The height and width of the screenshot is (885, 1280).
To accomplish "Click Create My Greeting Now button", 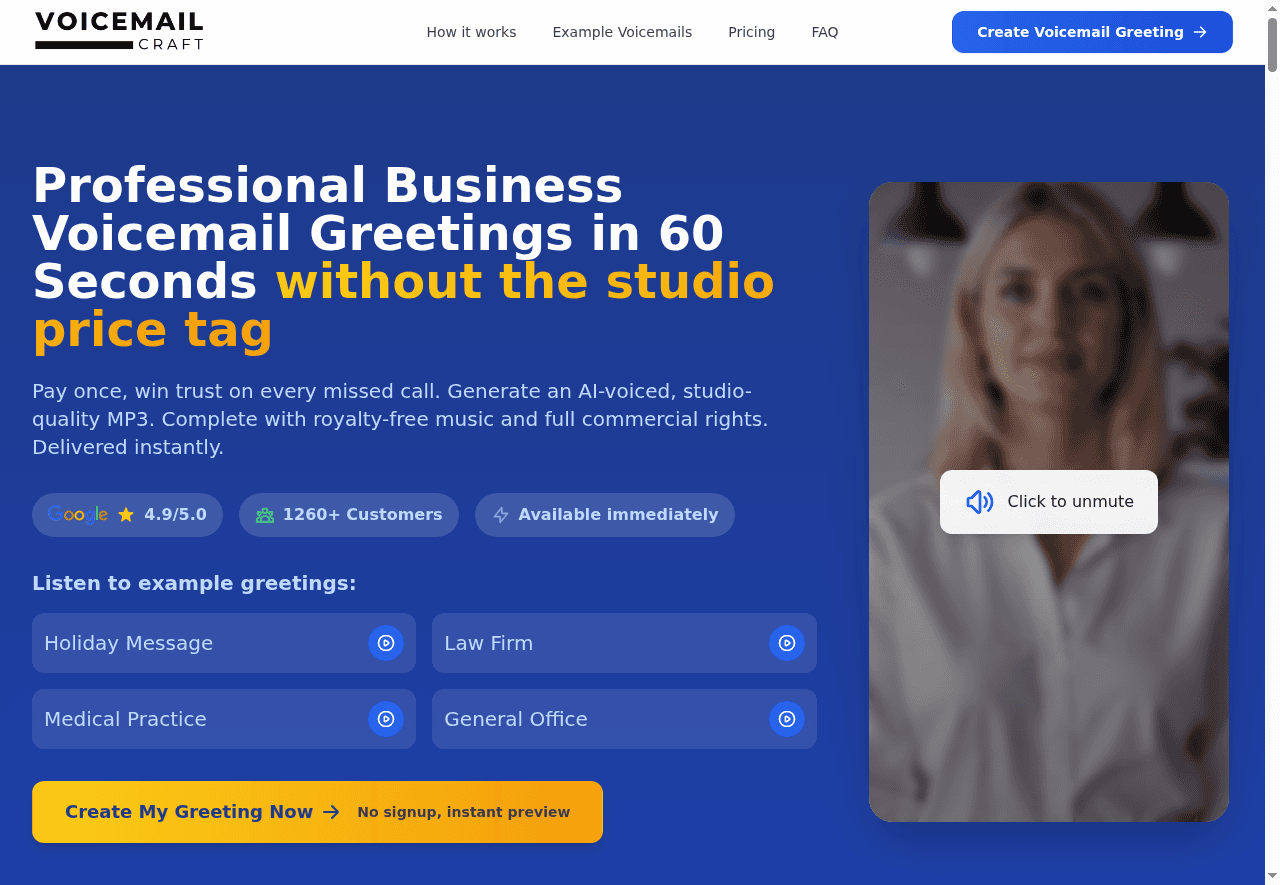I will click(317, 812).
